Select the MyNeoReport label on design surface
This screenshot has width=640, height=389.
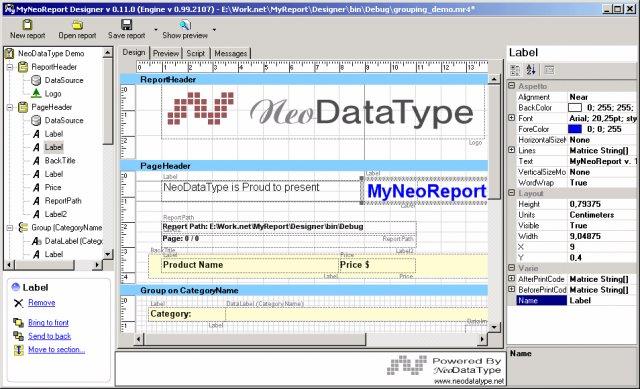pos(425,191)
